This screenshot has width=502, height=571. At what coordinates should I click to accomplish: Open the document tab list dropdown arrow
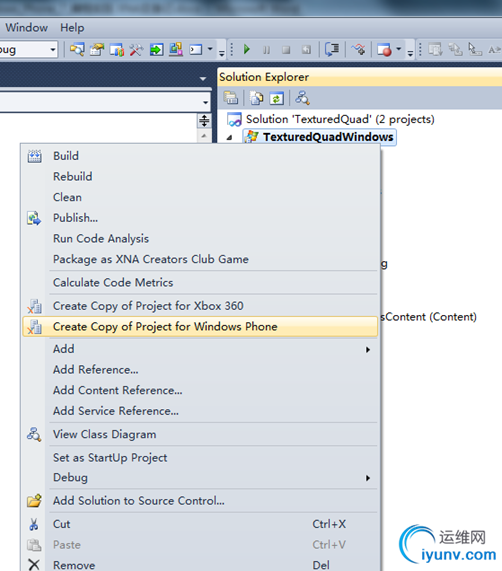(203, 79)
